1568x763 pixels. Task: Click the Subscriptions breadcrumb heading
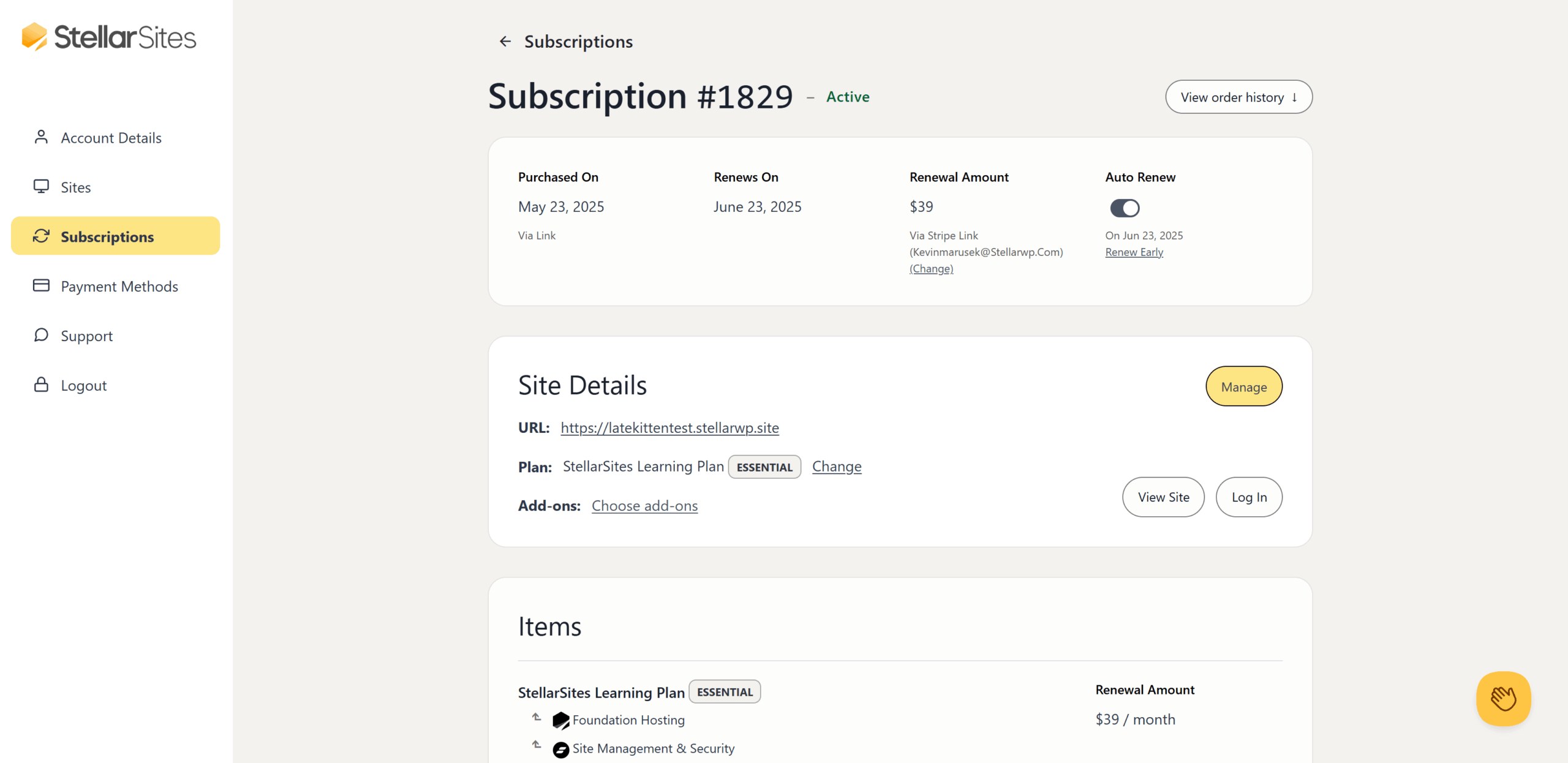[578, 41]
